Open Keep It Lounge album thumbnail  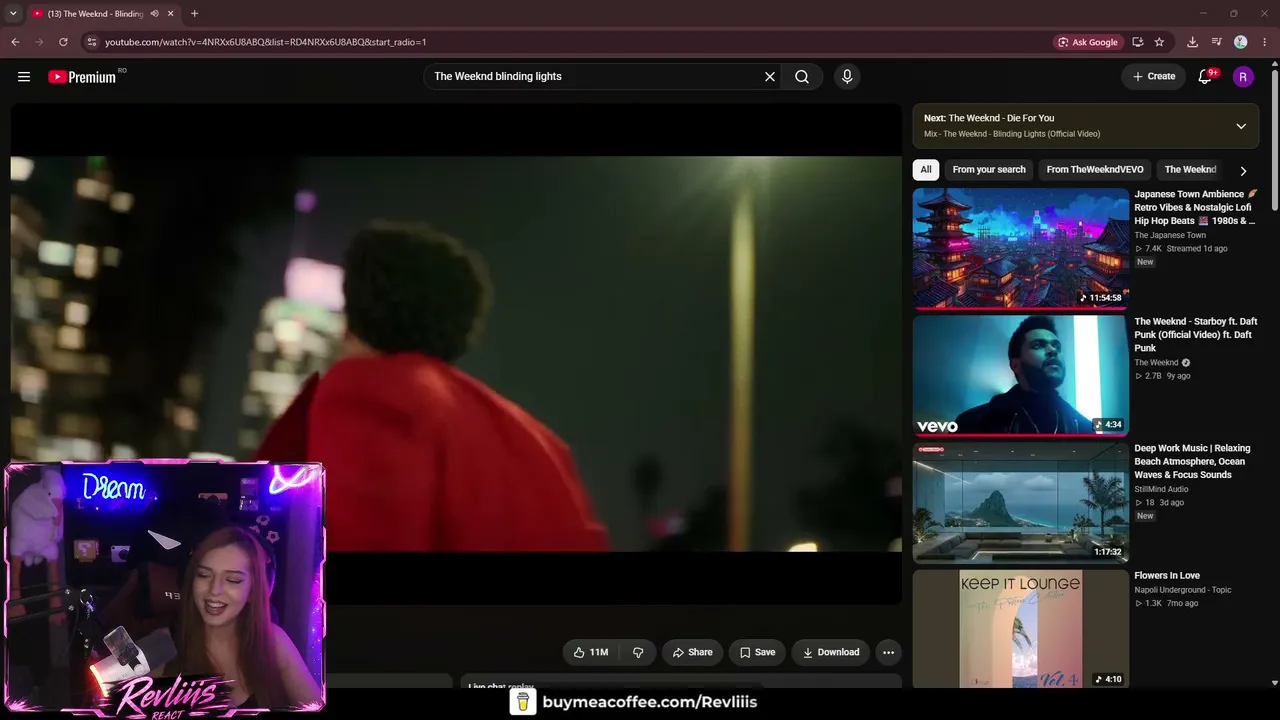(1021, 628)
